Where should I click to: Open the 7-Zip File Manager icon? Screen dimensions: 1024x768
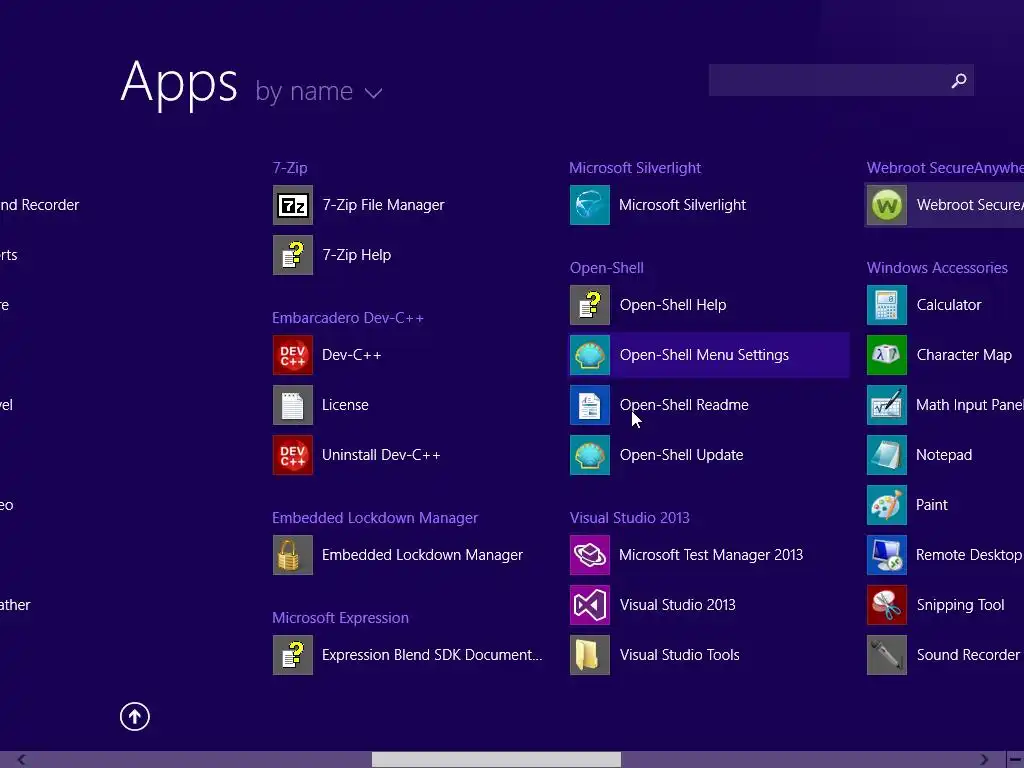(293, 205)
